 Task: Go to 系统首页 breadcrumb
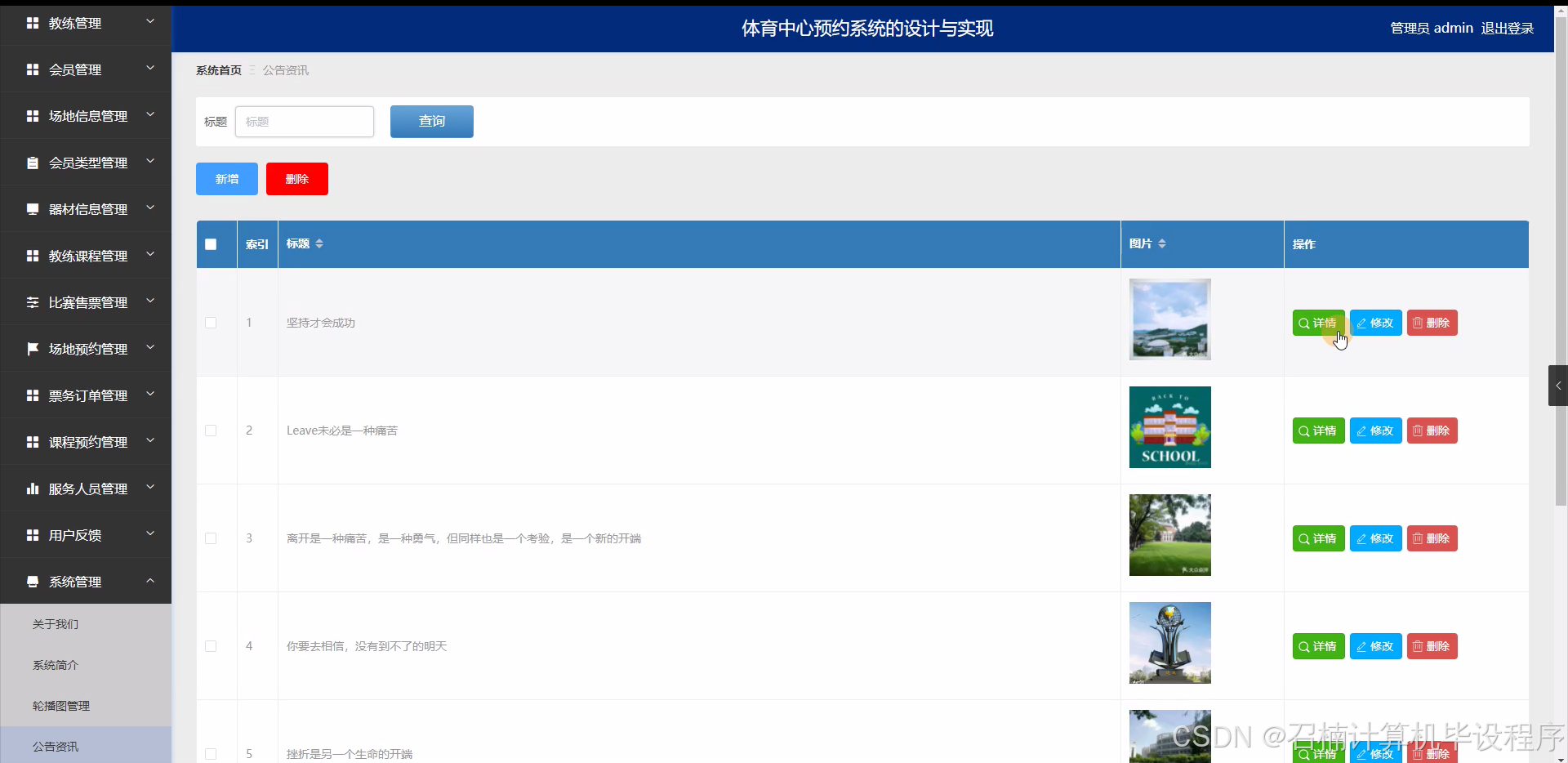219,70
